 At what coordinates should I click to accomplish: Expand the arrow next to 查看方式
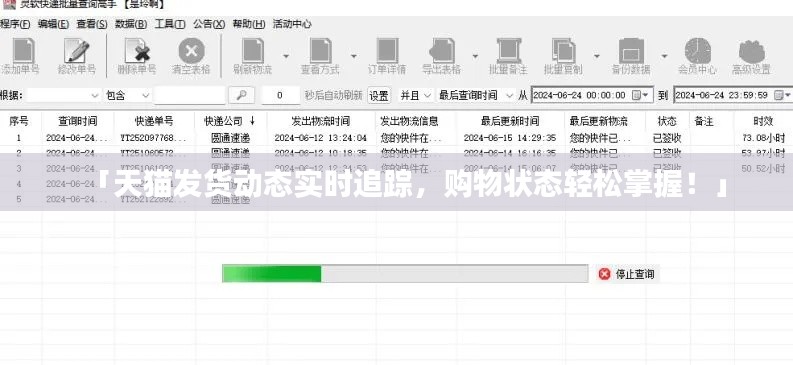pyautogui.click(x=354, y=56)
